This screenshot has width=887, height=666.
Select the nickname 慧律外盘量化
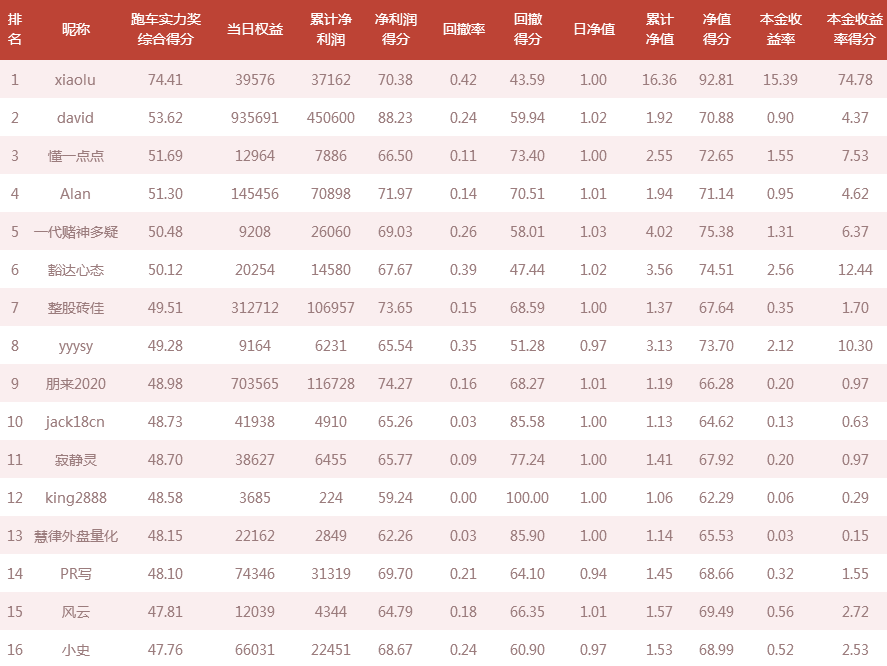75,536
